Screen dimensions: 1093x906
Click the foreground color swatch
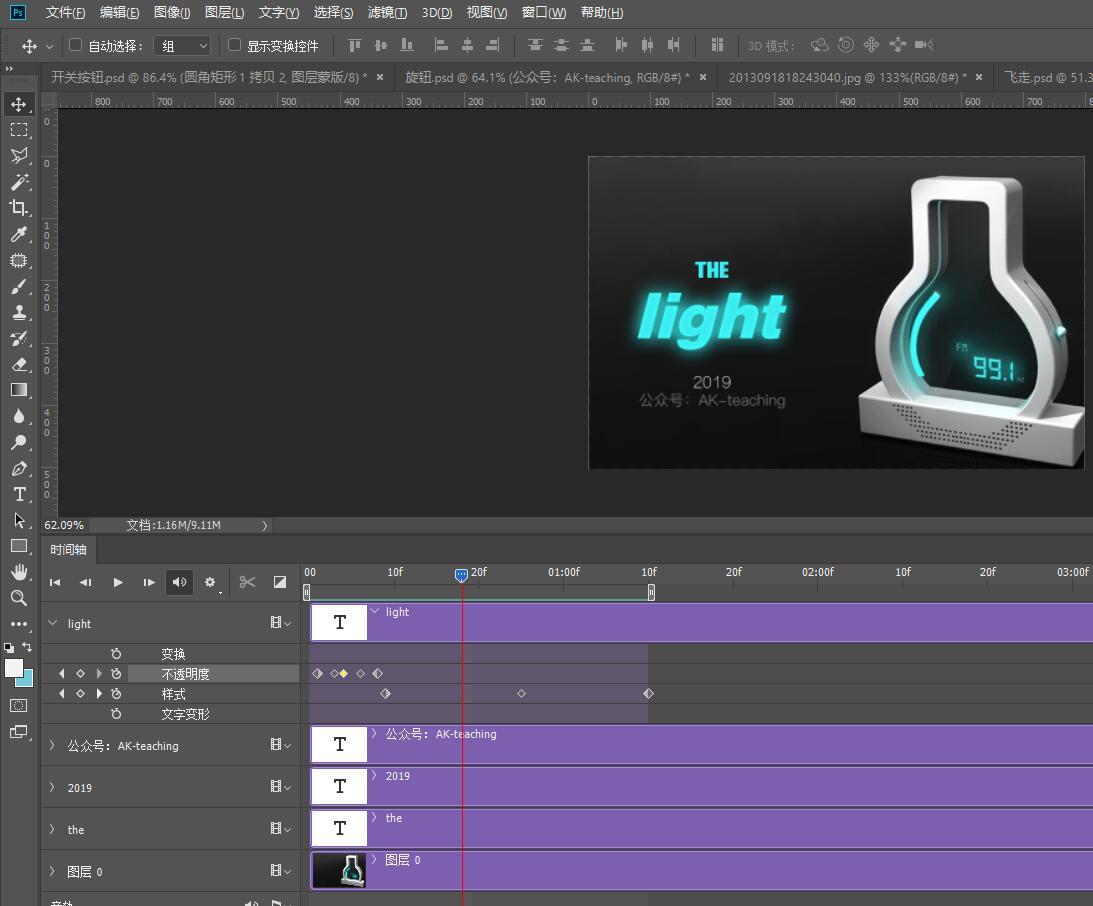point(13,668)
